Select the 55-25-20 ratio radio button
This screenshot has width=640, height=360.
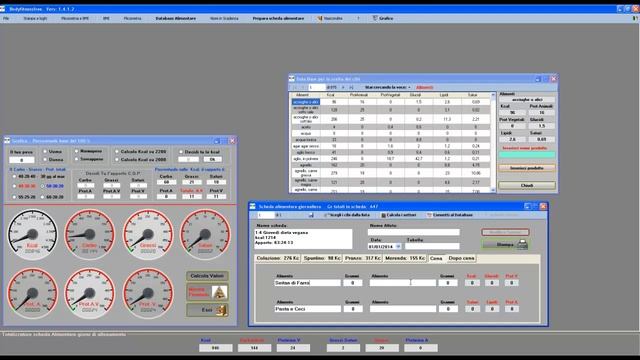(x=14, y=197)
